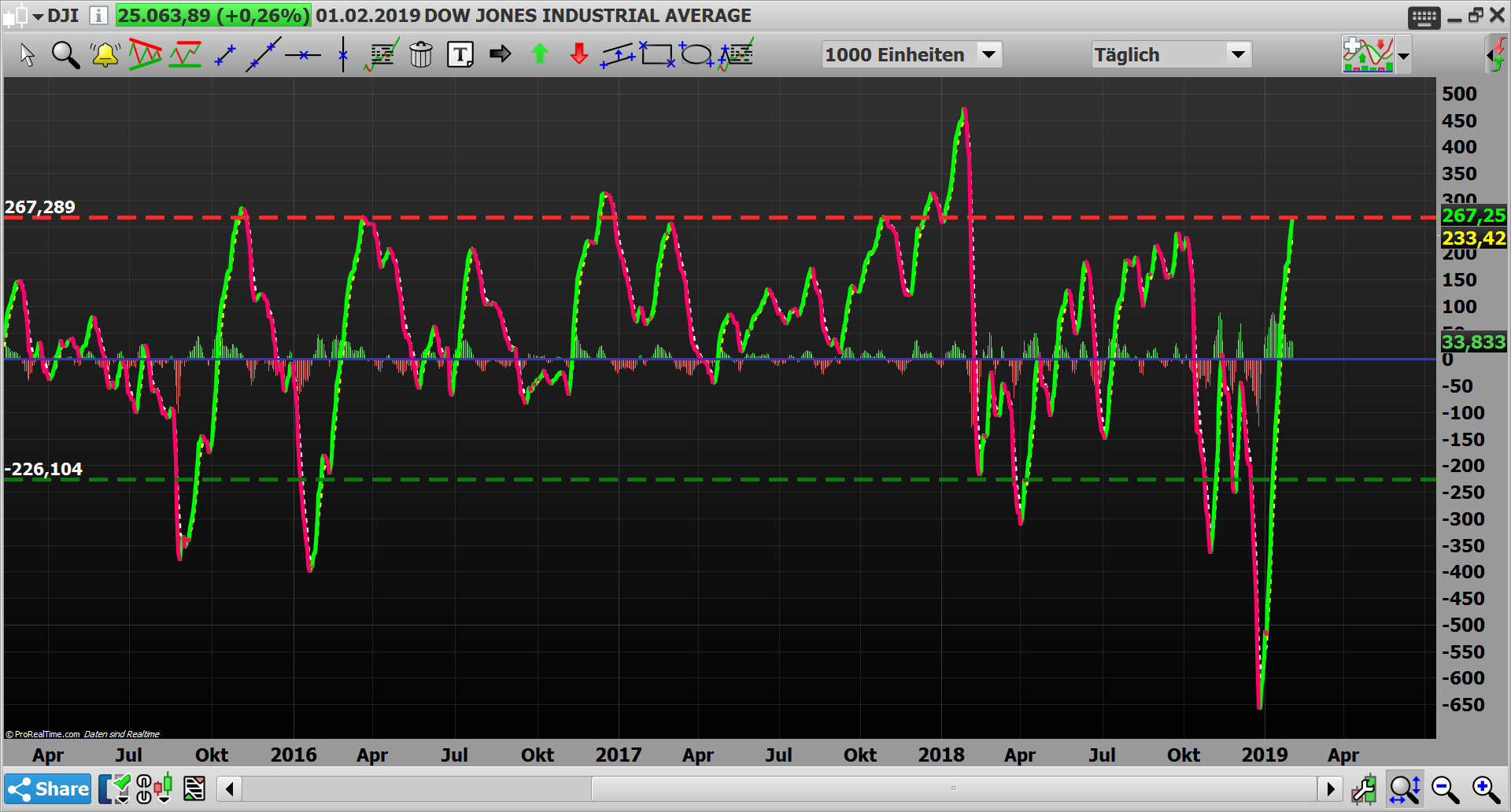Open the 1000 Einheiten units dropdown
This screenshot has height=812, width=1511.
point(989,54)
